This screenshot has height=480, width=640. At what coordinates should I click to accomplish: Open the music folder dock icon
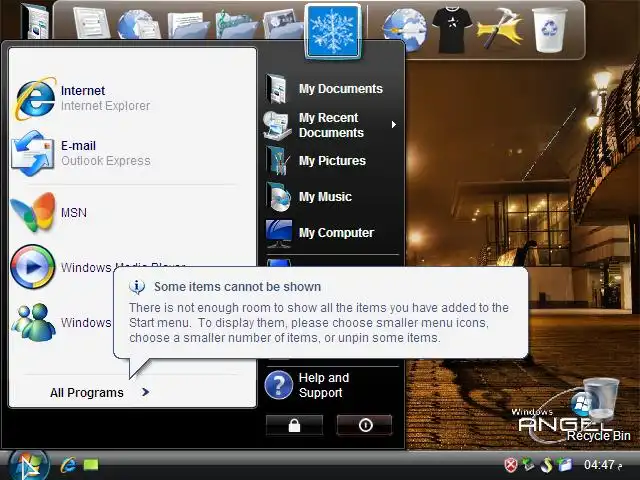click(237, 24)
